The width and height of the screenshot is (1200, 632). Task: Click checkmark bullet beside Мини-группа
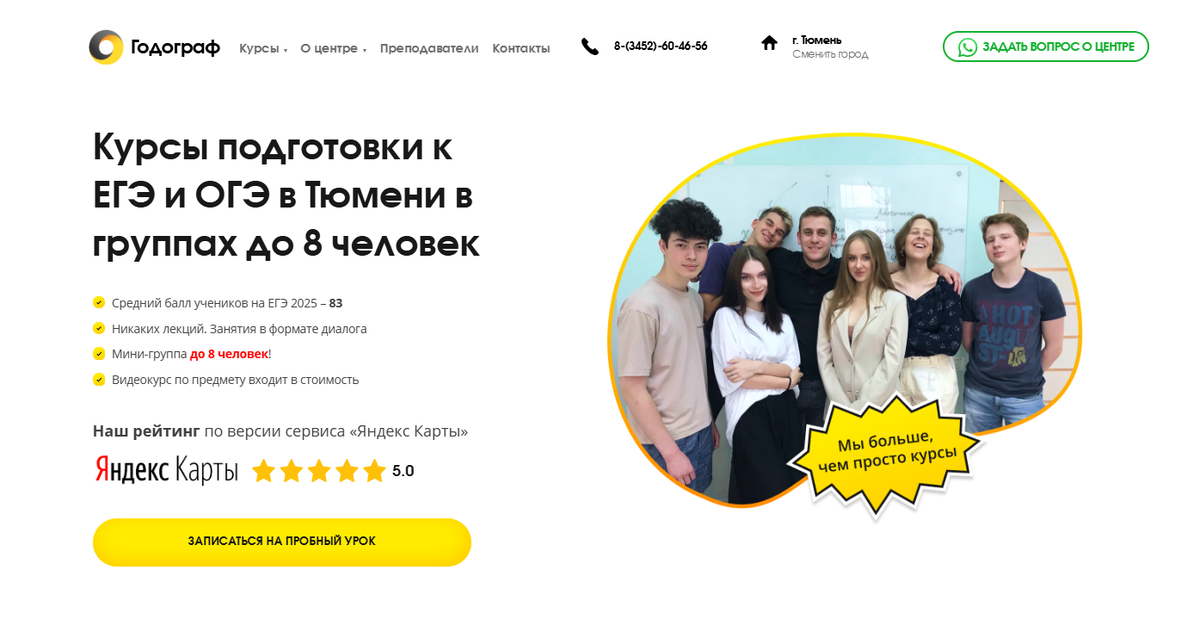tap(99, 353)
